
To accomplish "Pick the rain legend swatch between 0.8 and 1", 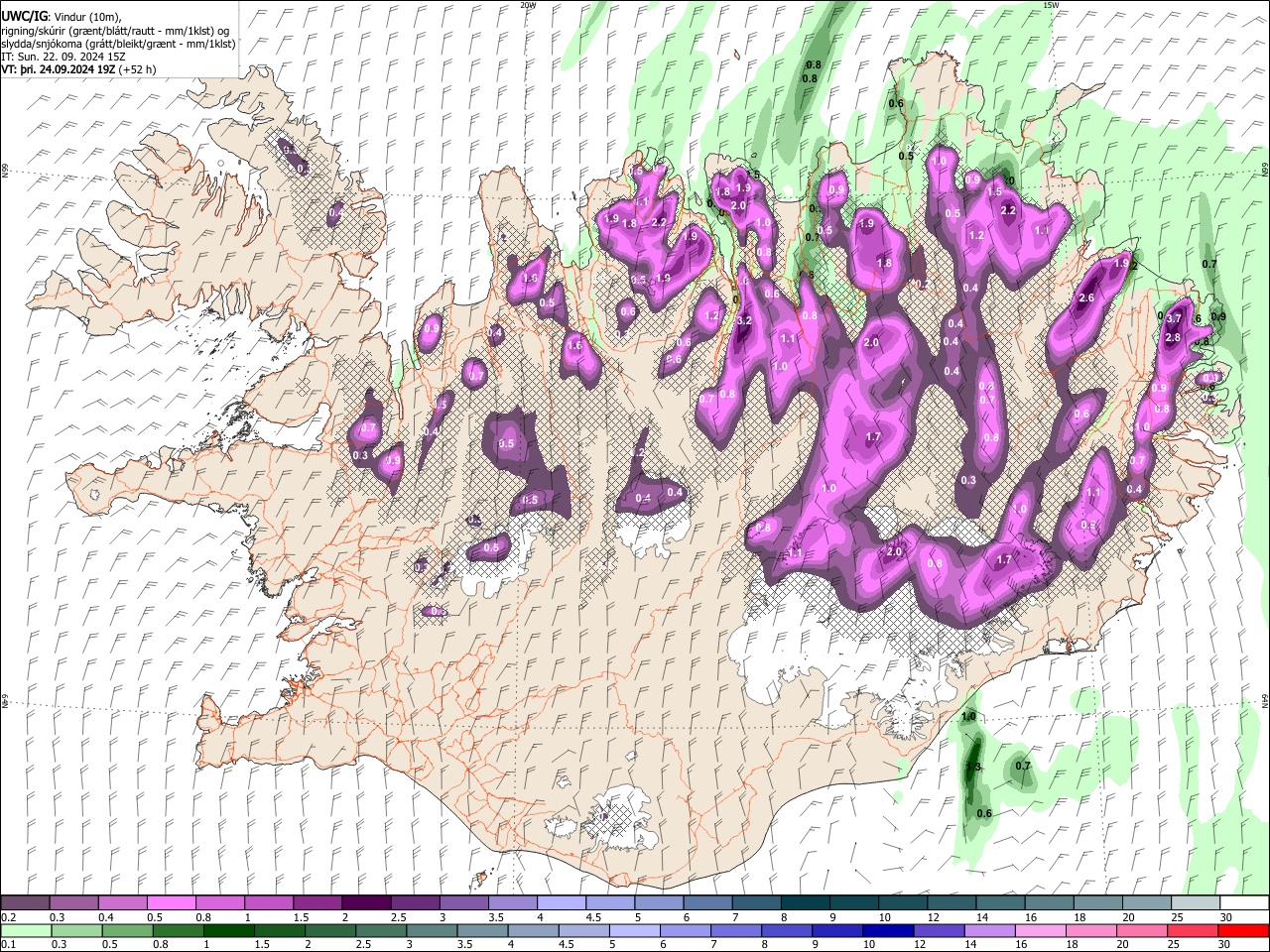I will pos(178,930).
